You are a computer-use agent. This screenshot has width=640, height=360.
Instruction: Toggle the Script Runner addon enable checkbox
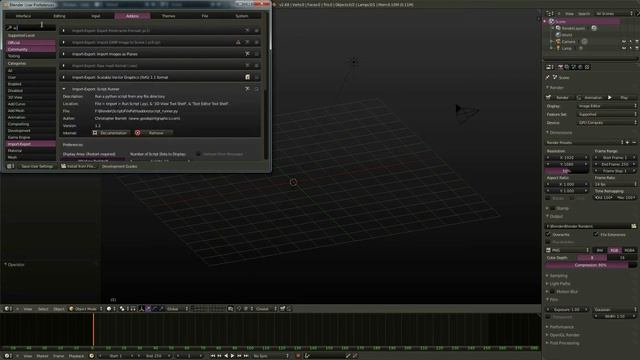point(257,89)
